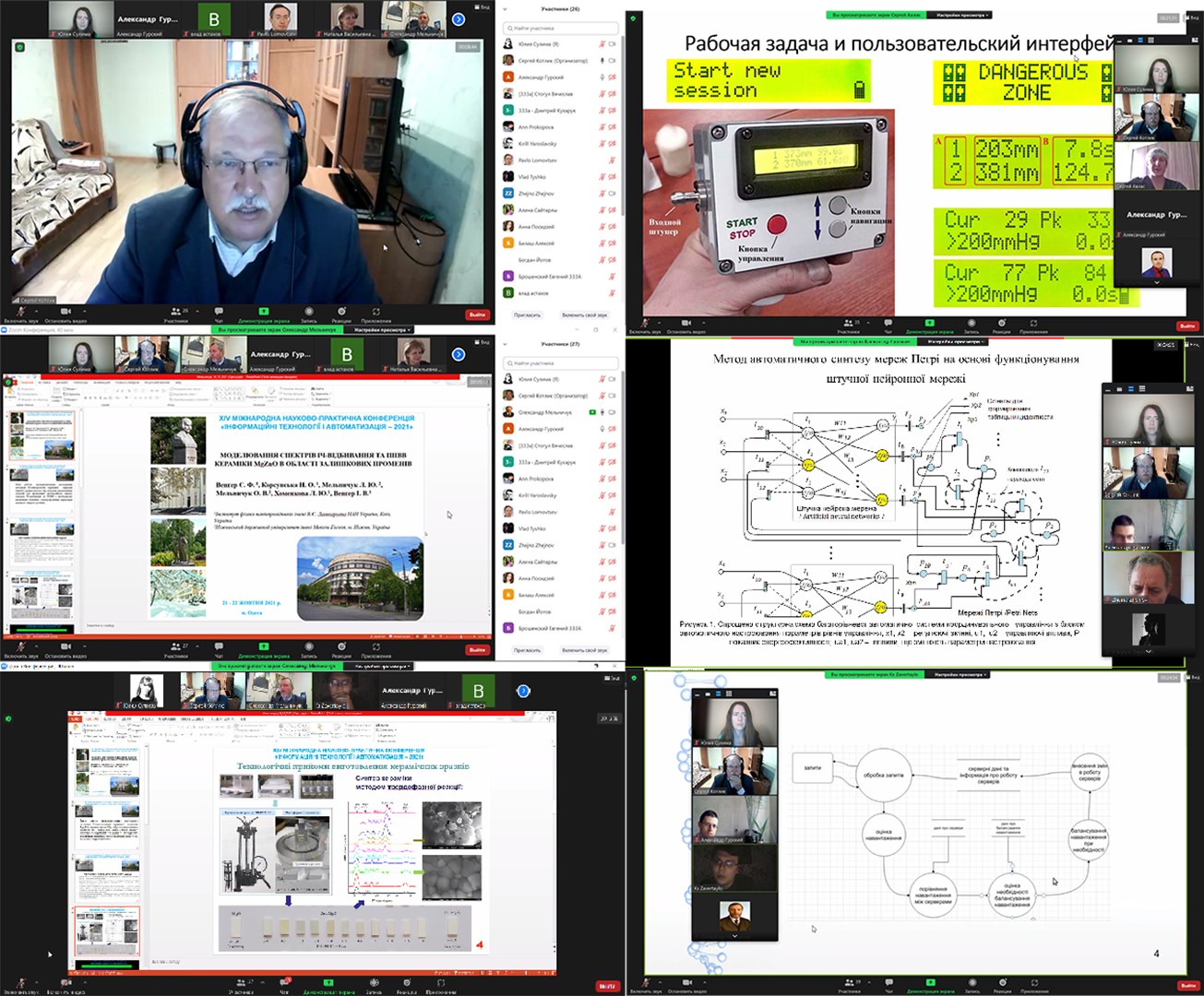Click blue next arrow in conference title slide window
The height and width of the screenshot is (996, 1204).
[459, 354]
